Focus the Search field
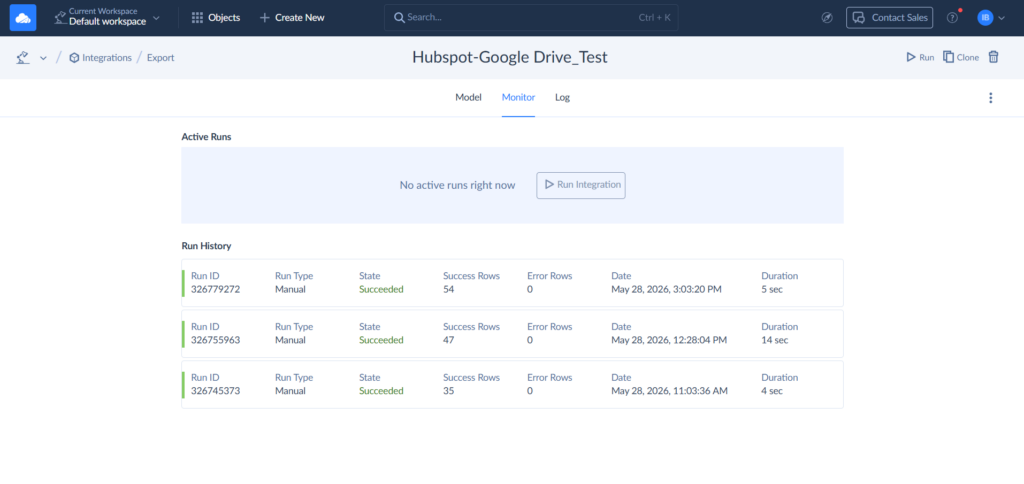 (x=531, y=18)
